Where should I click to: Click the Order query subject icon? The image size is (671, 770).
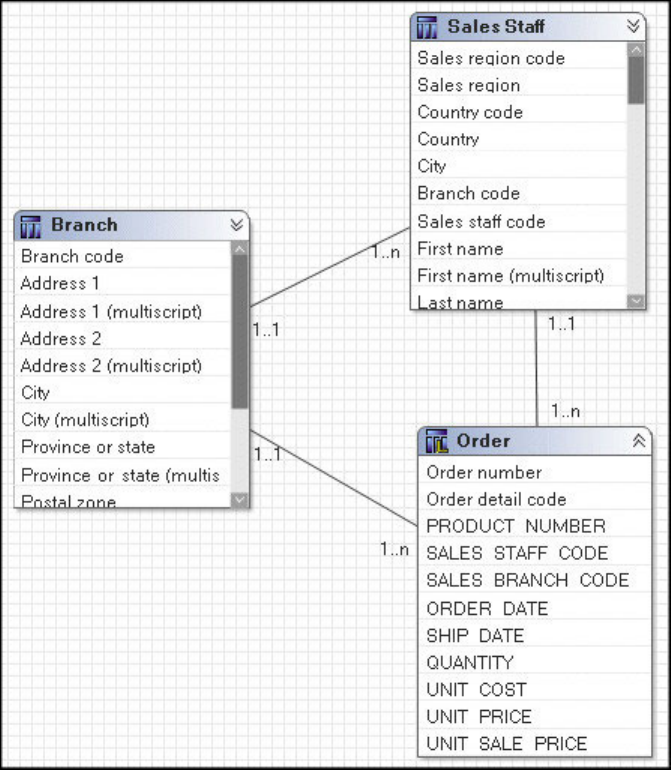point(436,441)
